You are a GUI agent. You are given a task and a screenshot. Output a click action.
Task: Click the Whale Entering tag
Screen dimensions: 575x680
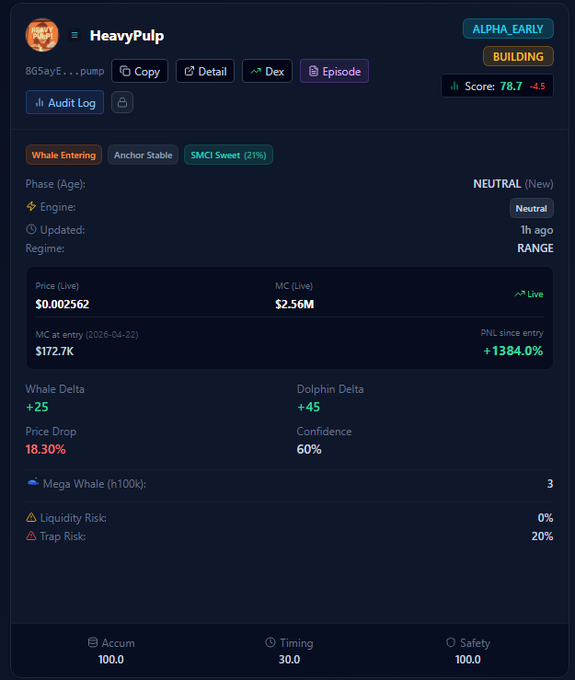coord(64,155)
